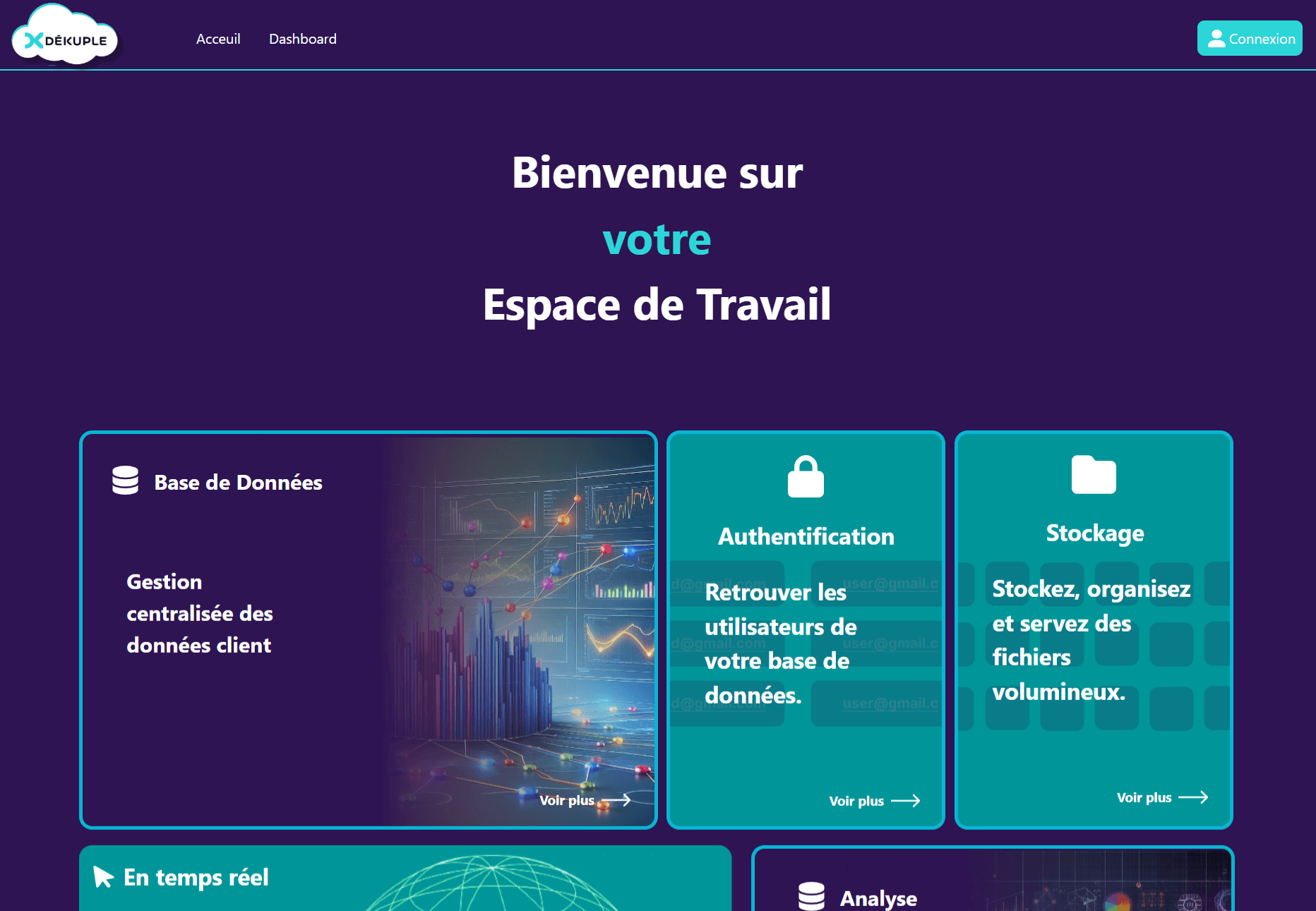The image size is (1316, 911).
Task: Click the folder icon above Stockage
Action: point(1094,476)
